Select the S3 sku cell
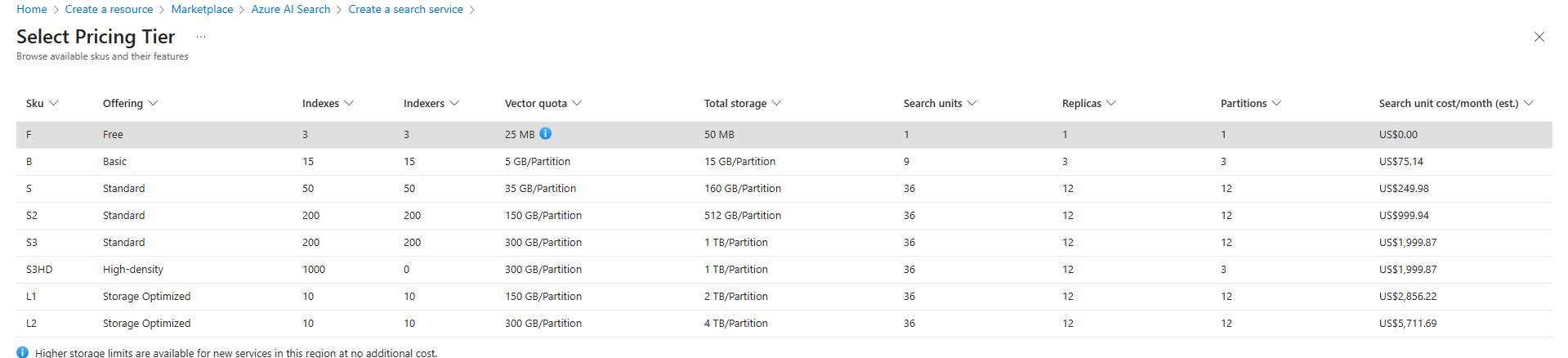Screen dimensions: 1568x358 32,243
